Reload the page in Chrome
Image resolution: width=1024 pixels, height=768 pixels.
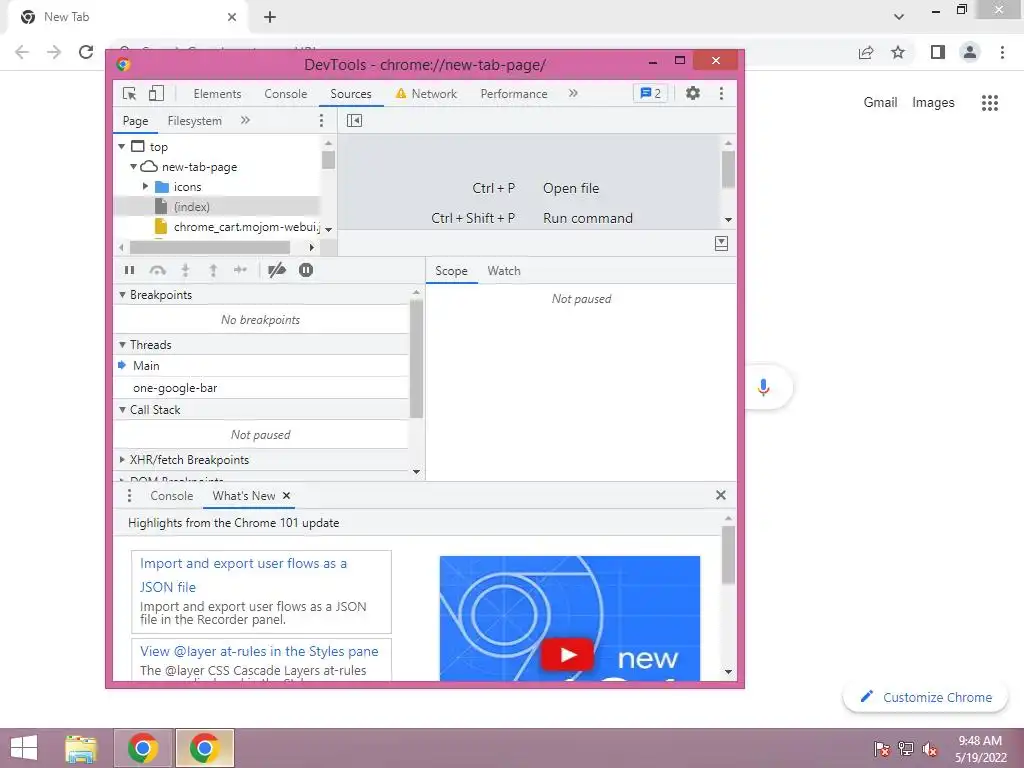[x=86, y=52]
